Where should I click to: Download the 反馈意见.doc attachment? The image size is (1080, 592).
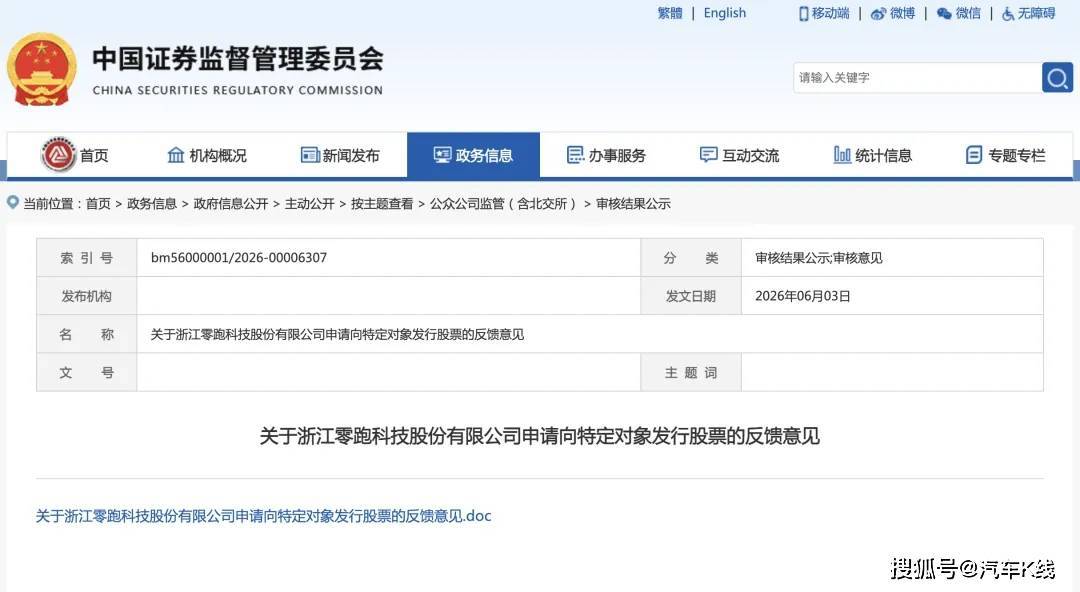(263, 516)
